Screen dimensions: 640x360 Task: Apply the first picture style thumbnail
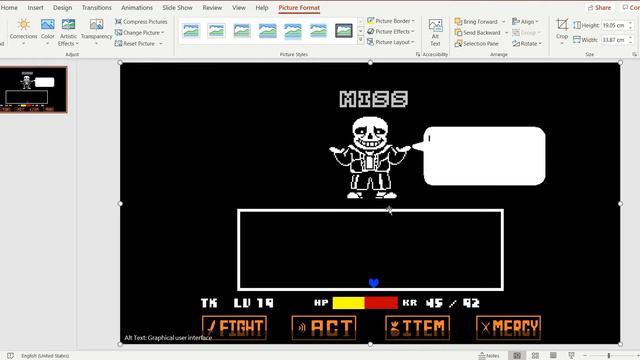coord(191,31)
